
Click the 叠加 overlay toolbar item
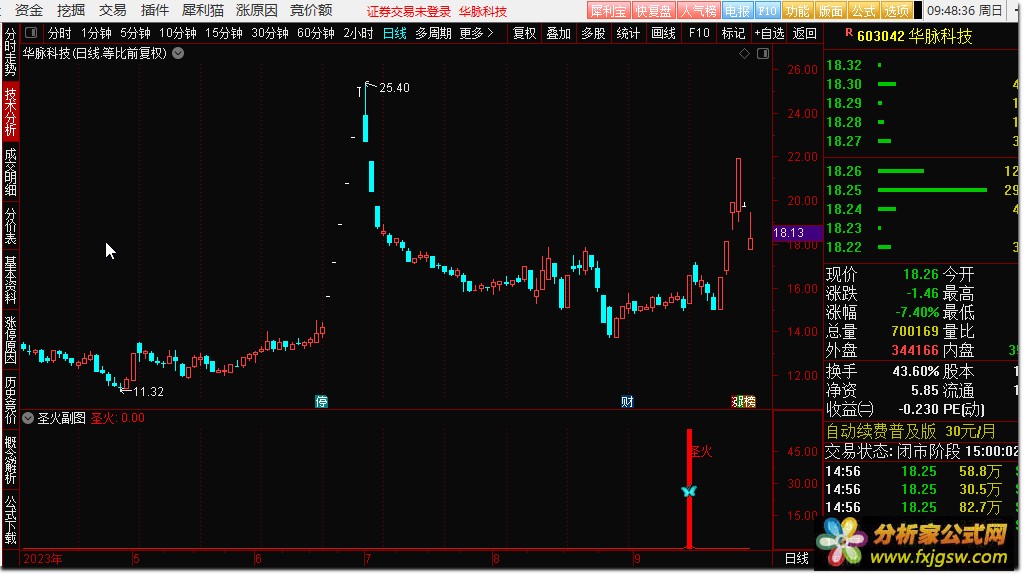(558, 33)
